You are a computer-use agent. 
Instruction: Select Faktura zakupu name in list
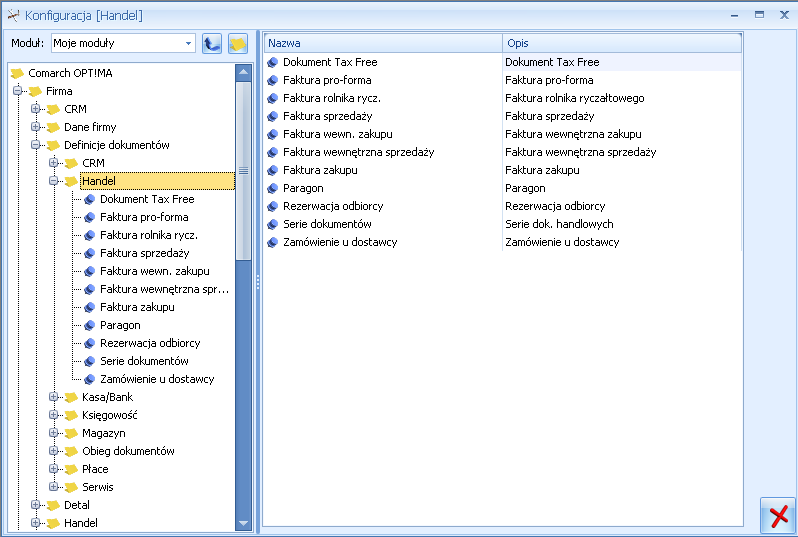320,171
